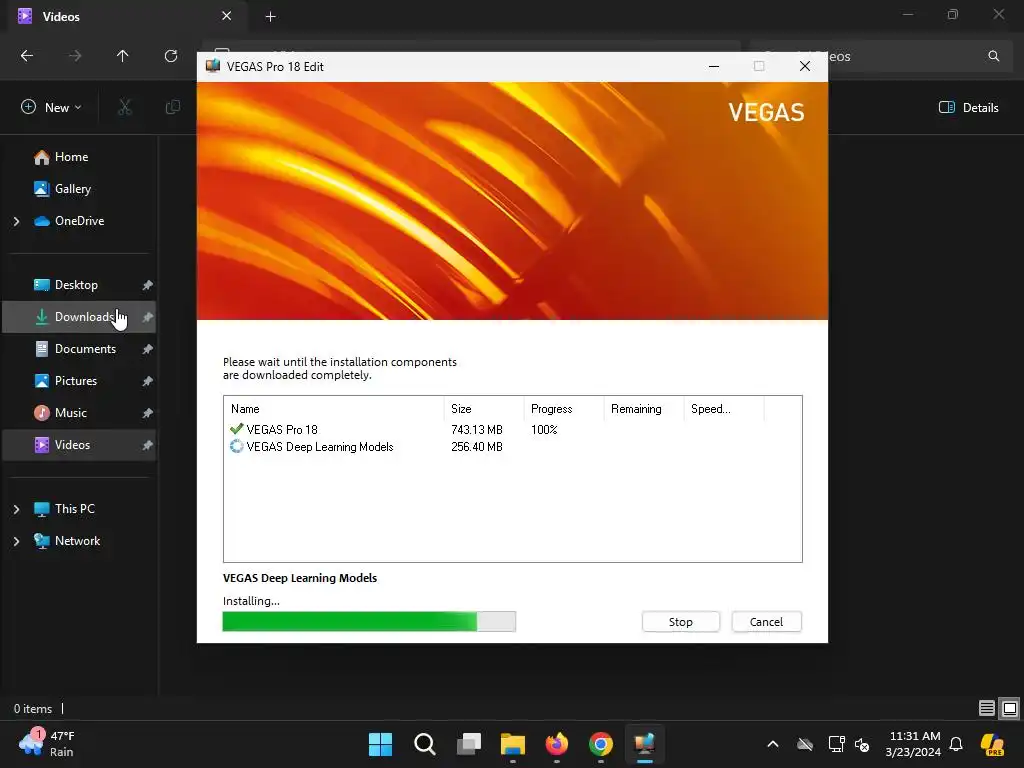1024x768 pixels.
Task: Click the search magnifier in Explorer
Action: click(993, 56)
